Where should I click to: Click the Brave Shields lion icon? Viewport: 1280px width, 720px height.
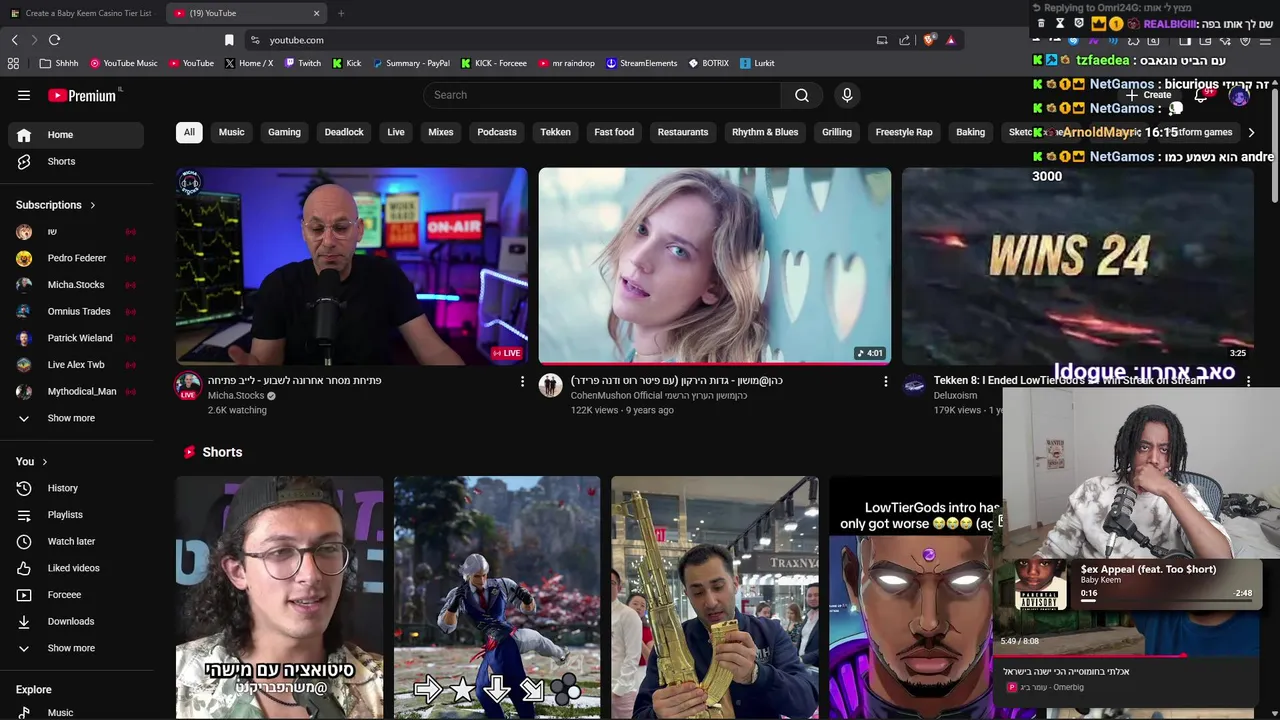(929, 40)
